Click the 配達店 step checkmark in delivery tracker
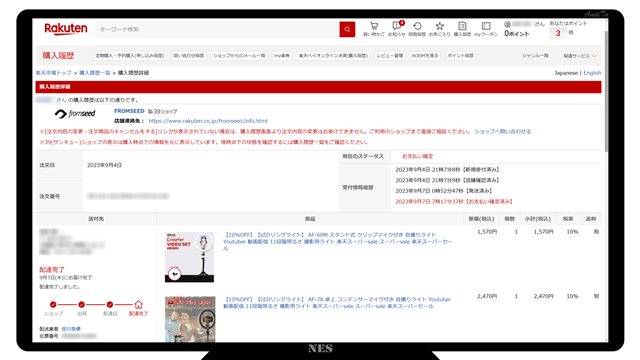 (110, 304)
